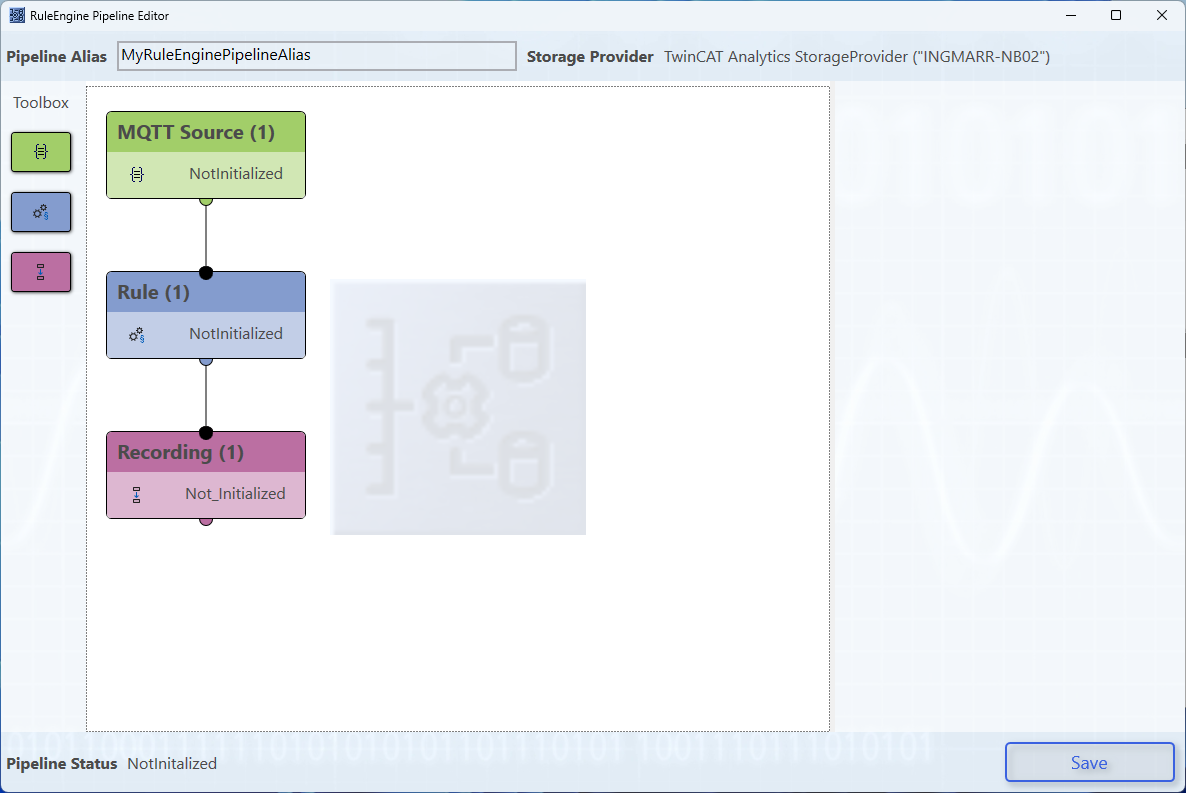1186x793 pixels.
Task: Click the Pipeline Alias label
Action: click(57, 57)
